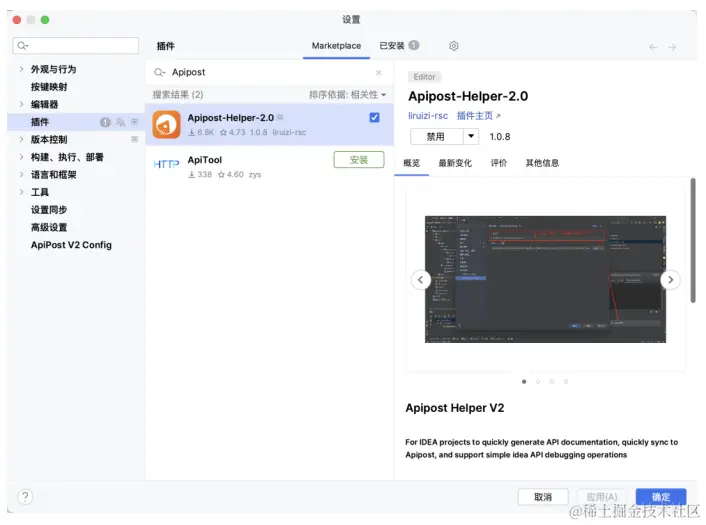The image size is (706, 525).
Task: Click the plugin screenshot preview image
Action: pyautogui.click(x=545, y=279)
